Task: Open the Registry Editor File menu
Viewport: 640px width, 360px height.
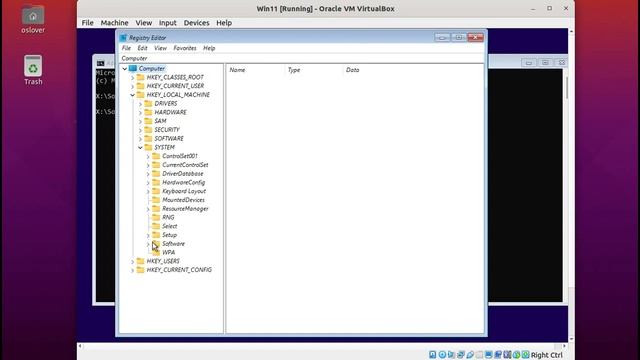Action: click(126, 48)
